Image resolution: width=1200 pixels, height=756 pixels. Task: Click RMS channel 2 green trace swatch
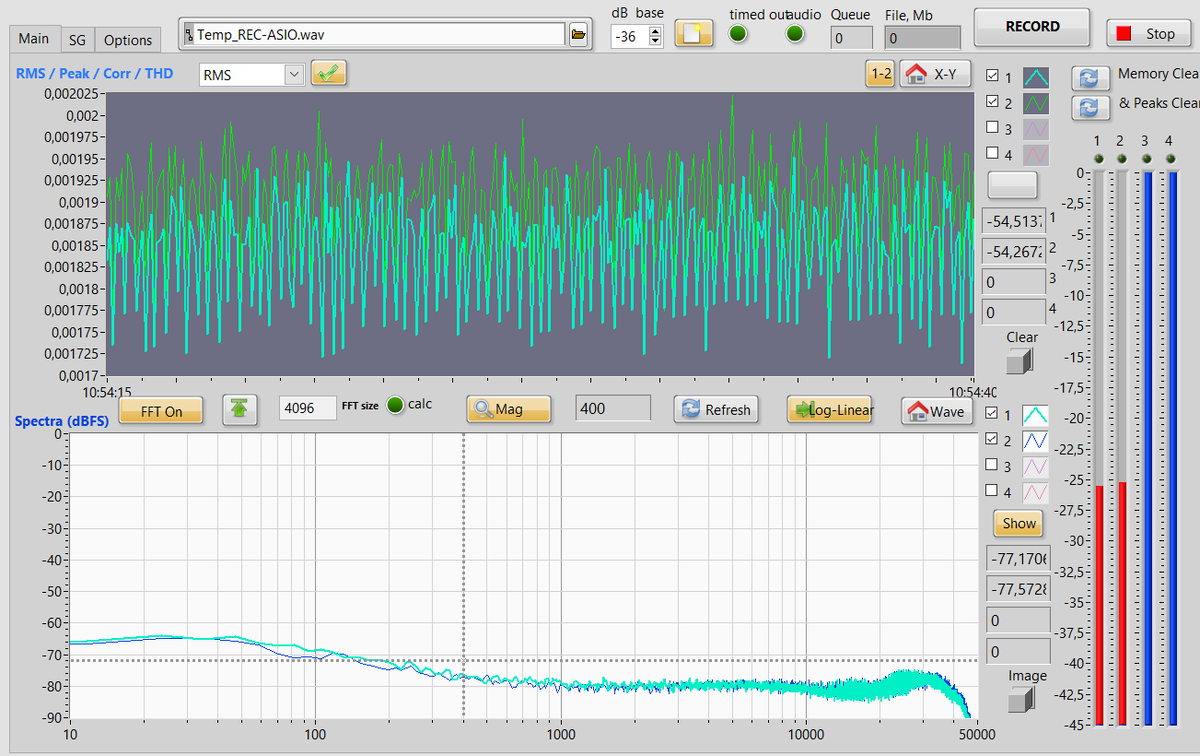click(x=1034, y=103)
